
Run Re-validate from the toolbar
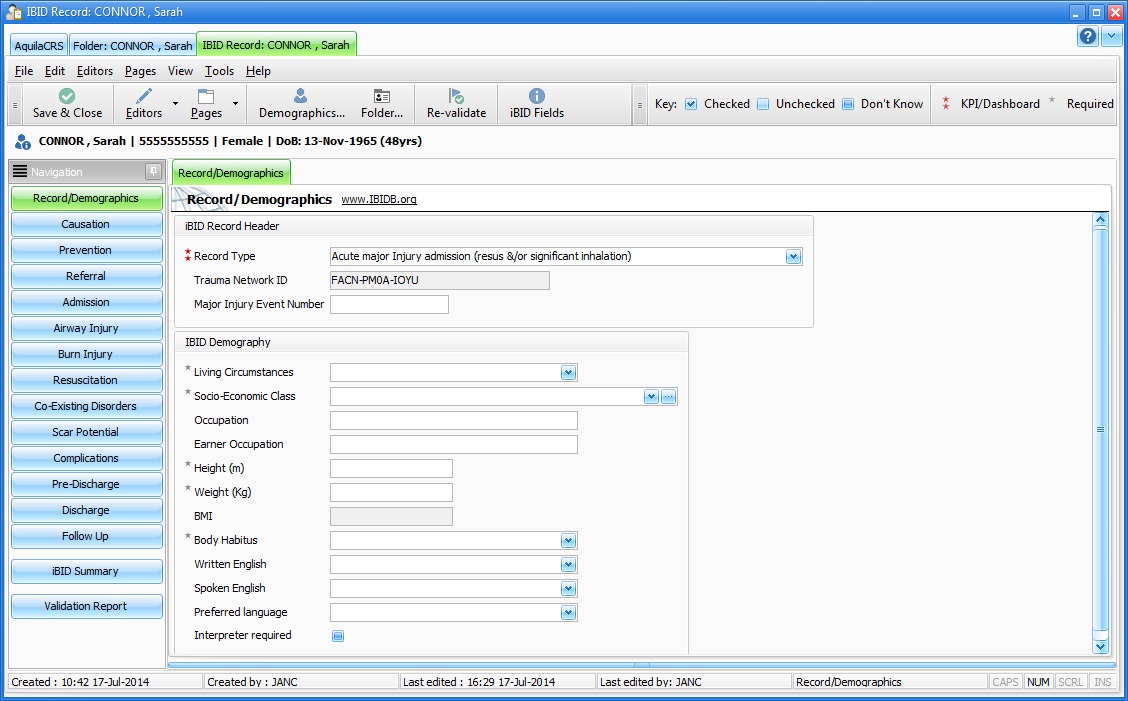(x=456, y=96)
